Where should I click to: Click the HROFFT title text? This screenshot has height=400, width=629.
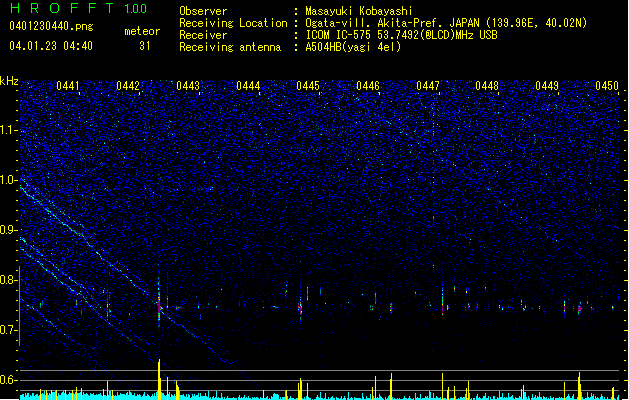click(62, 8)
